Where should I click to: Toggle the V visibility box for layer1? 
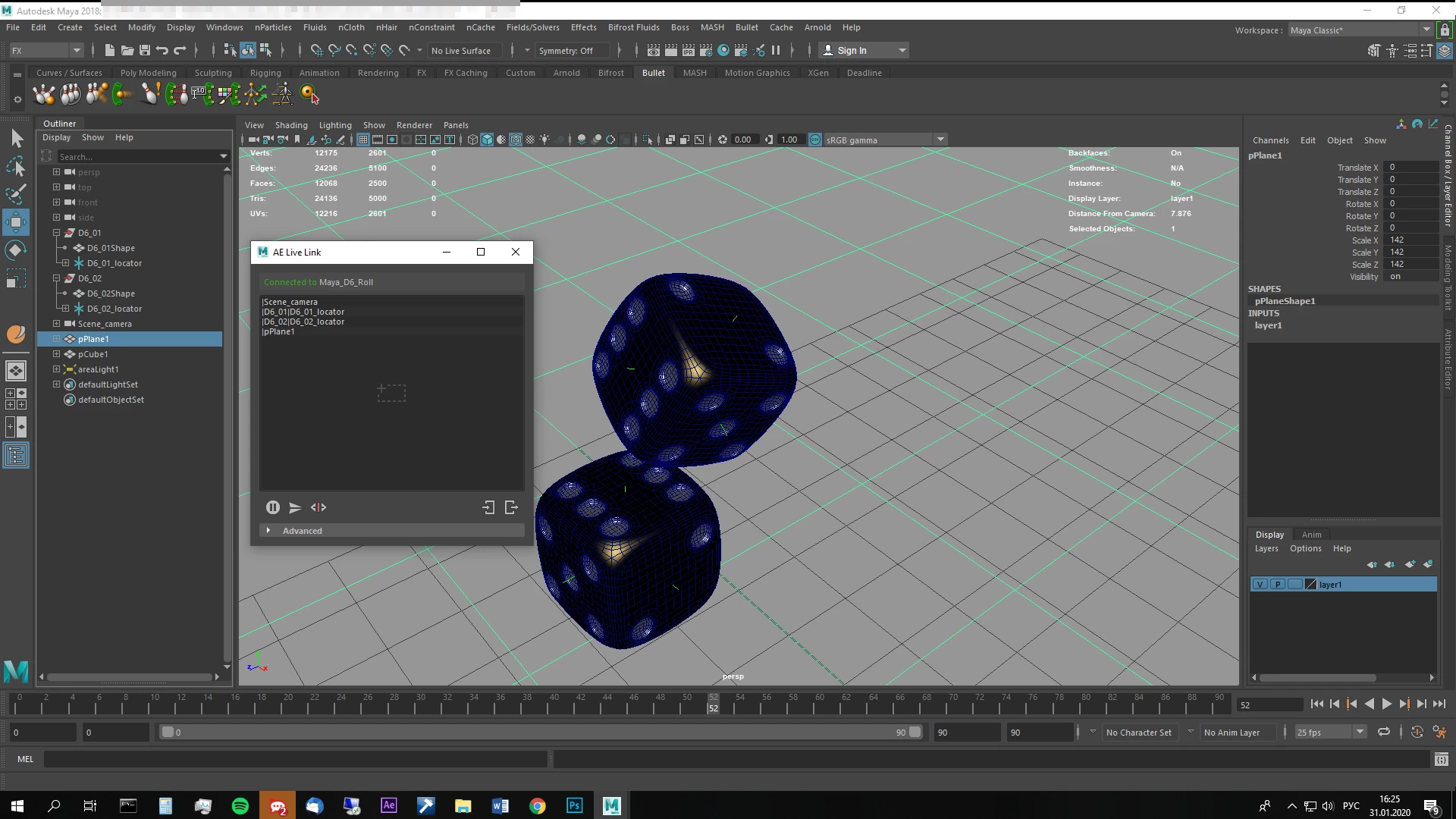pos(1260,585)
